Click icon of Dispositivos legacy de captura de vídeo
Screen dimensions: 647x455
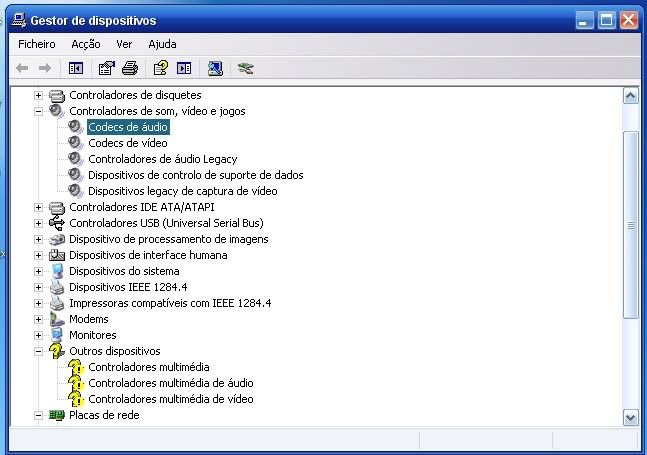click(76, 191)
